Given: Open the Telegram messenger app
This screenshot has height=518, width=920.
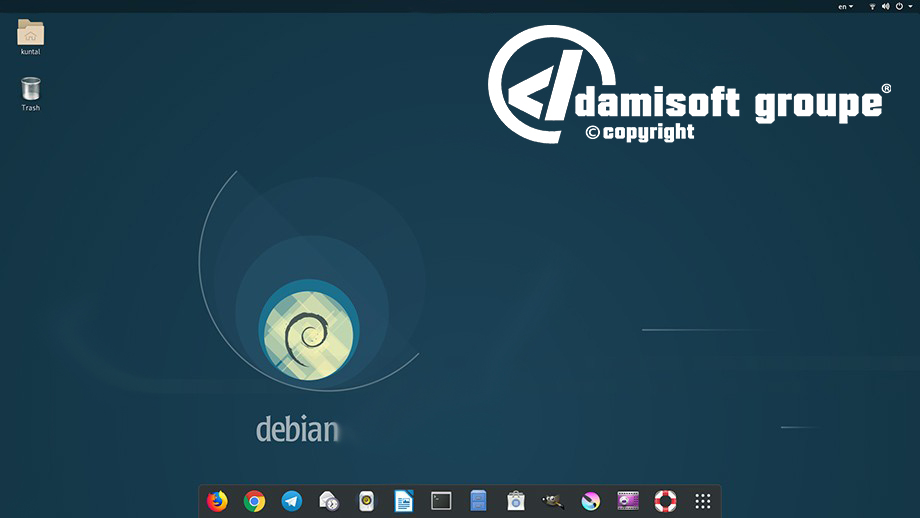Looking at the screenshot, I should tap(291, 501).
